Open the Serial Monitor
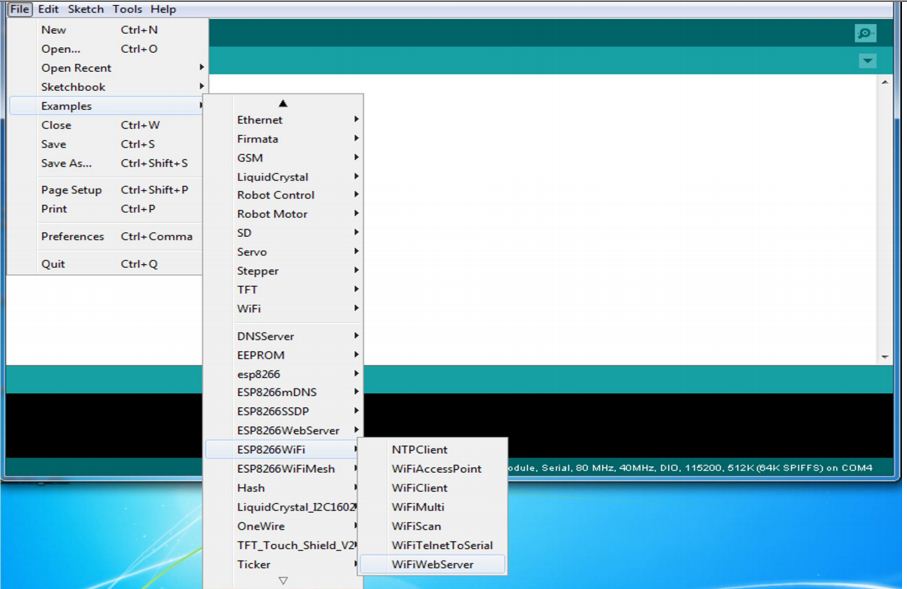The image size is (907, 589). coord(867,32)
